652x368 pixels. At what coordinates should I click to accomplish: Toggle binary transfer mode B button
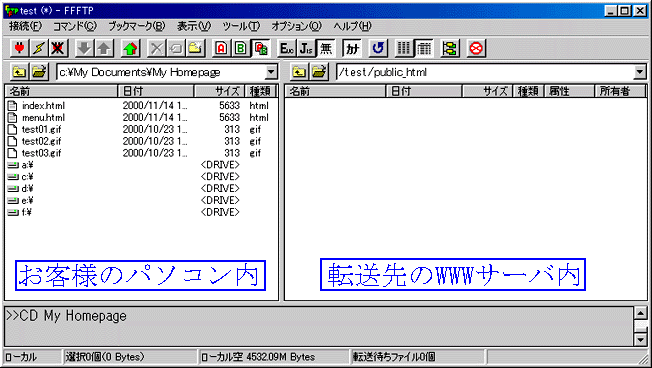240,49
